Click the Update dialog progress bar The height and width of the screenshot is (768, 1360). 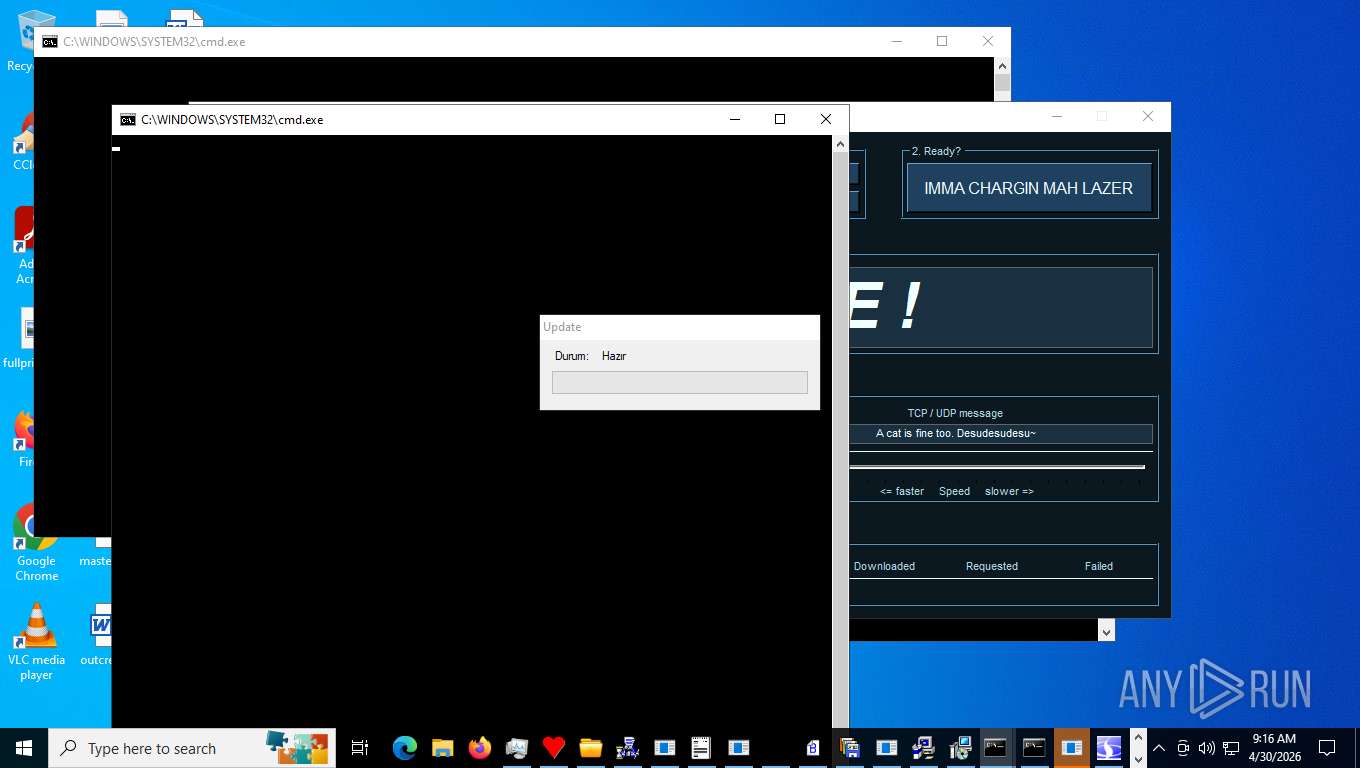pyautogui.click(x=680, y=382)
